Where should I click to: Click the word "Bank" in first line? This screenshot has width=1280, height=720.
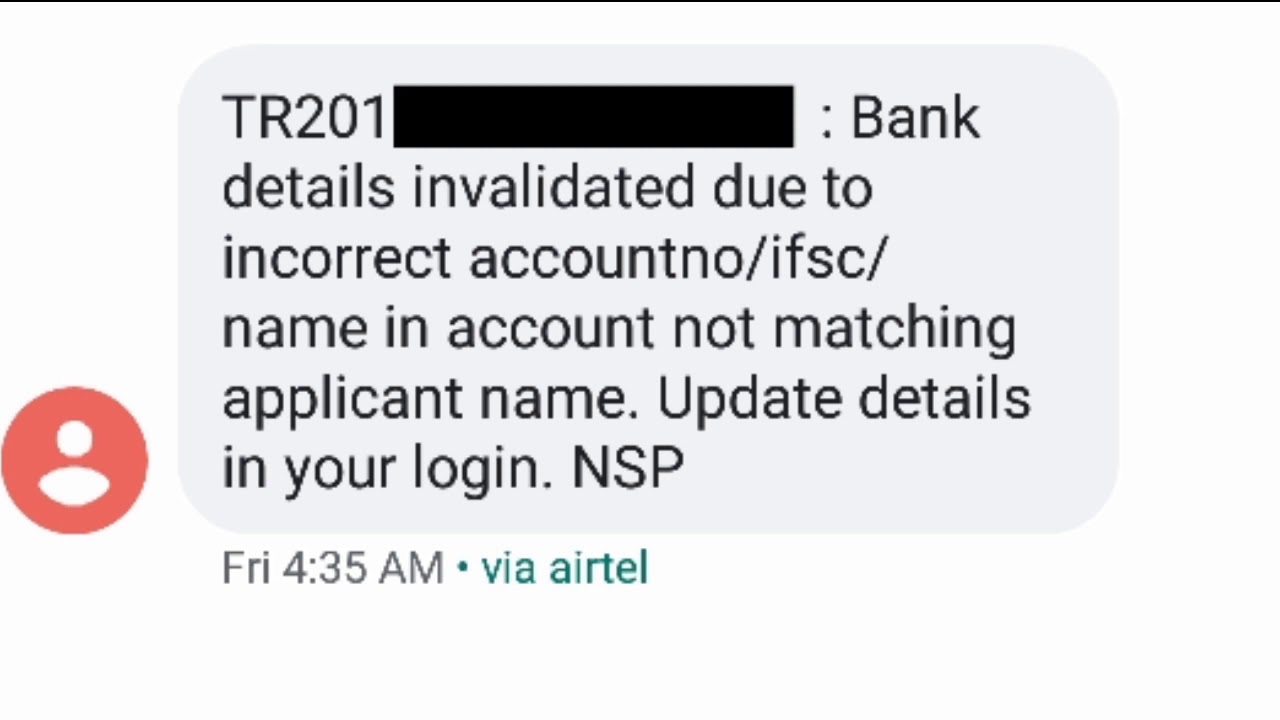coord(915,118)
